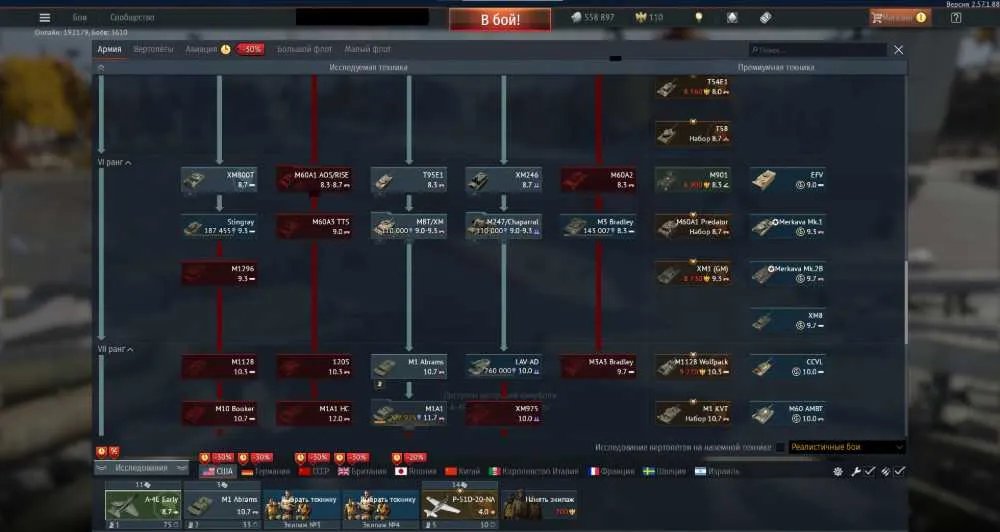Expand the M1 Abrams vehicle group
Viewport: 1000px width, 532px height.
click(409, 366)
